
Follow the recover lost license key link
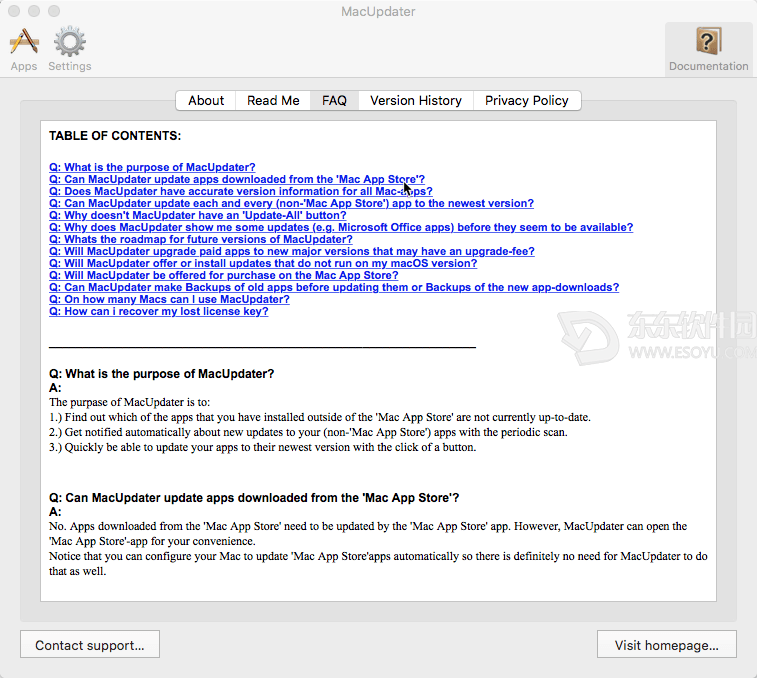[x=159, y=311]
